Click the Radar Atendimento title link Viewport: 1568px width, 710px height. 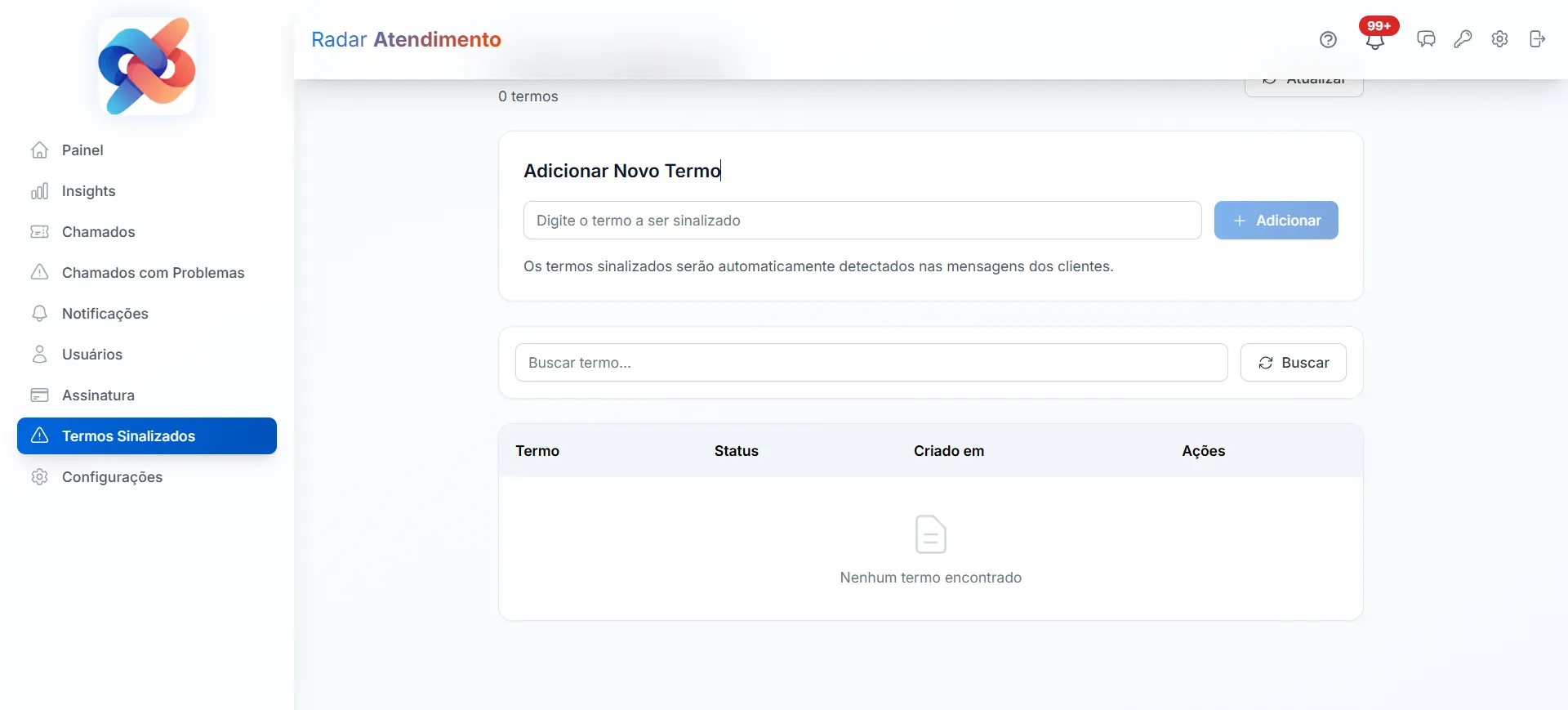pos(406,39)
